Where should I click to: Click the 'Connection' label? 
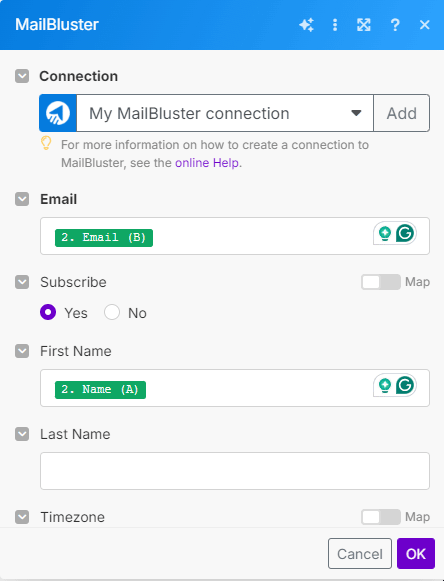[x=79, y=76]
